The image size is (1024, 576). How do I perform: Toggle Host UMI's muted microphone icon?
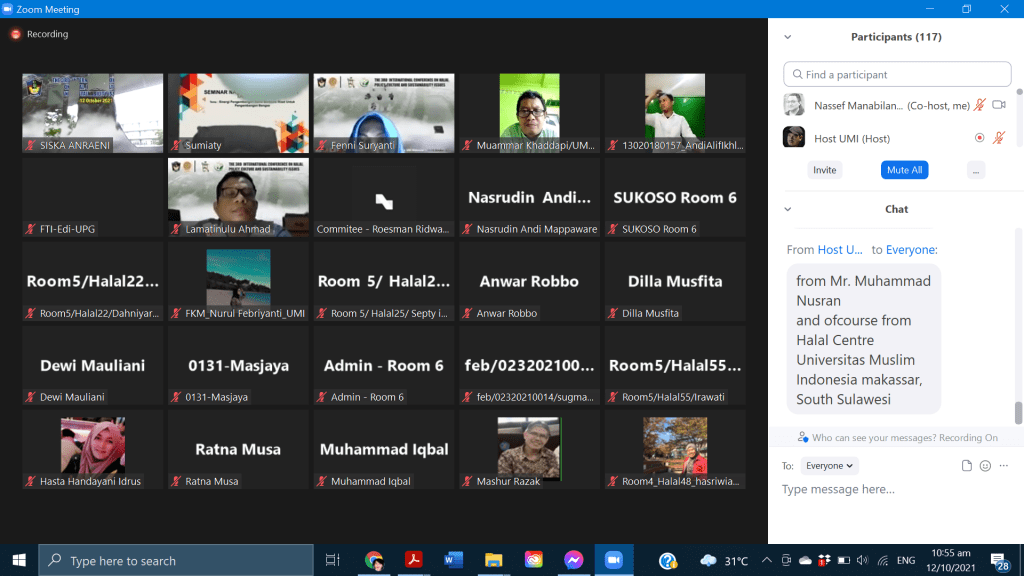pyautogui.click(x=998, y=138)
